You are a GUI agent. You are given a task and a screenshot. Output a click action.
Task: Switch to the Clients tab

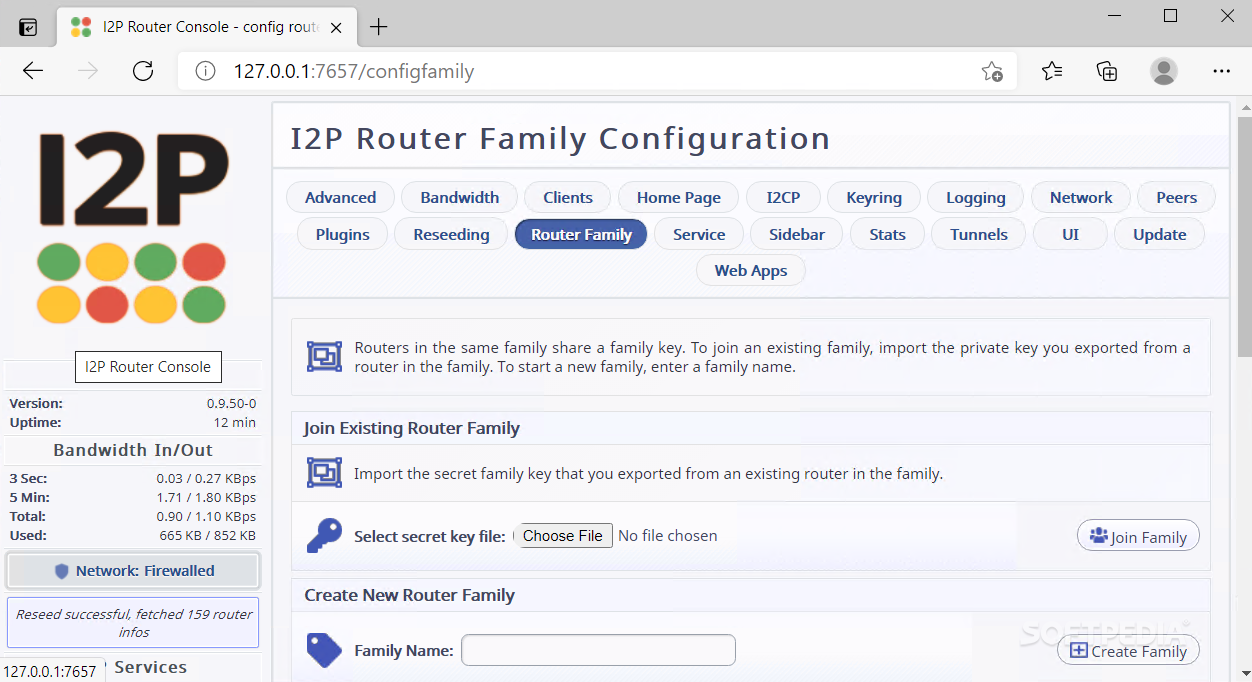pos(568,198)
